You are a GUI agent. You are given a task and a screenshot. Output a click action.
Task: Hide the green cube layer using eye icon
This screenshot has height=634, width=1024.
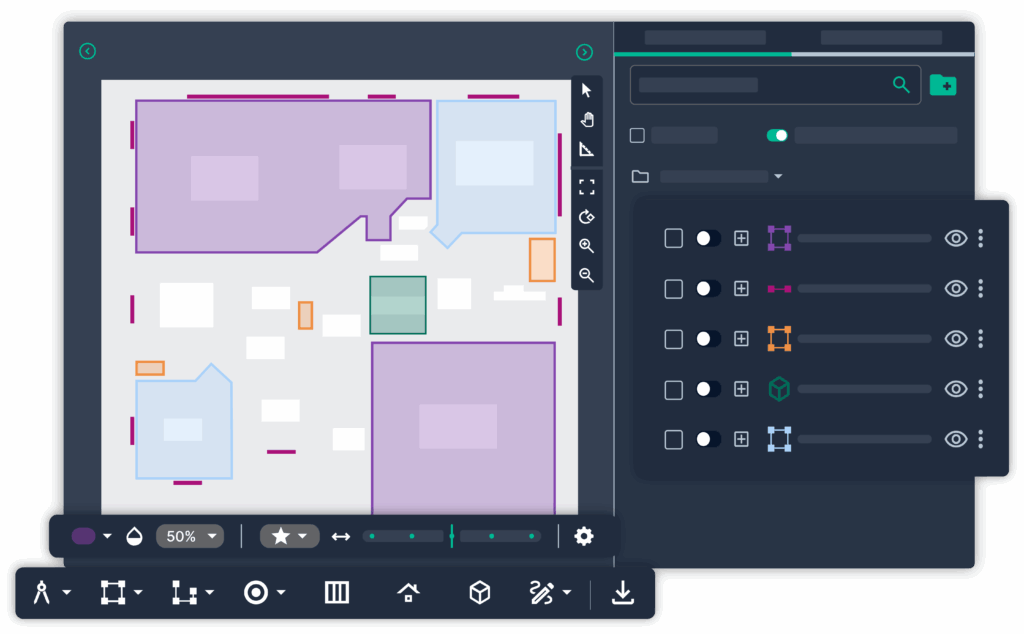pos(956,389)
